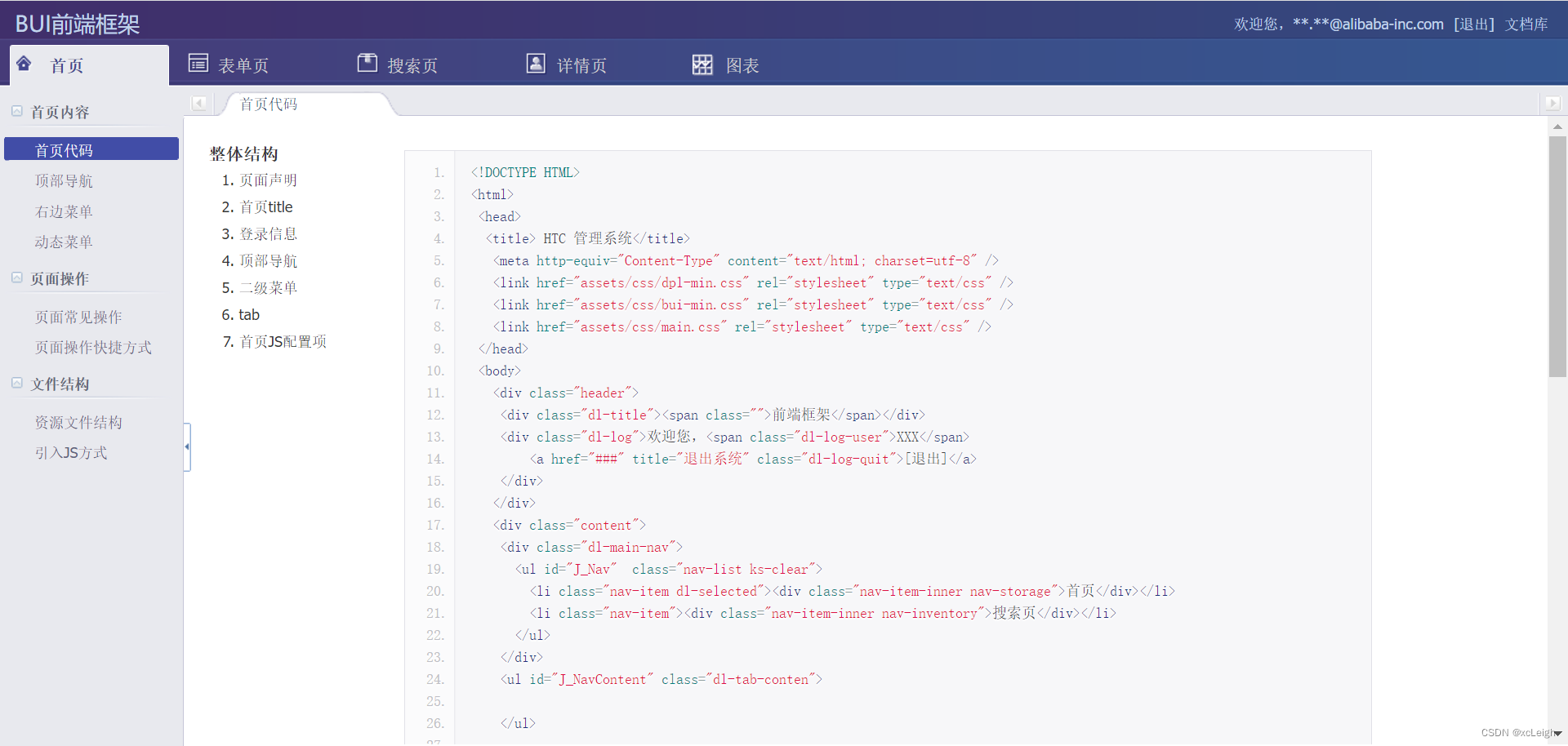Click the ul id="J_NavContent" code line
1568x746 pixels.
[x=661, y=679]
